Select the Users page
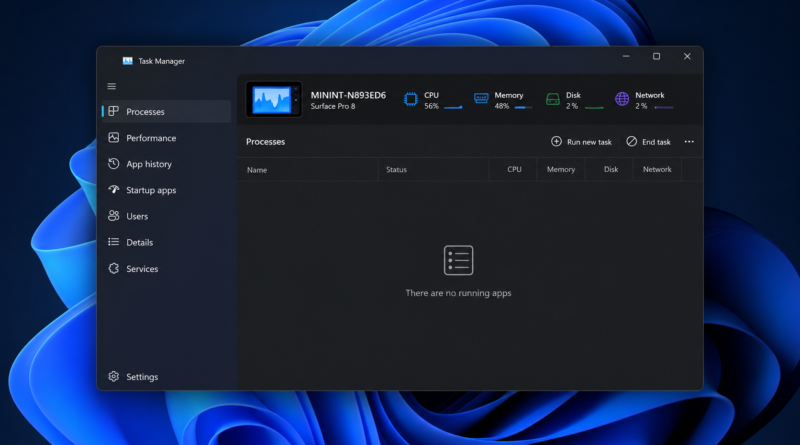Viewport: 800px width, 445px height. [x=166, y=216]
